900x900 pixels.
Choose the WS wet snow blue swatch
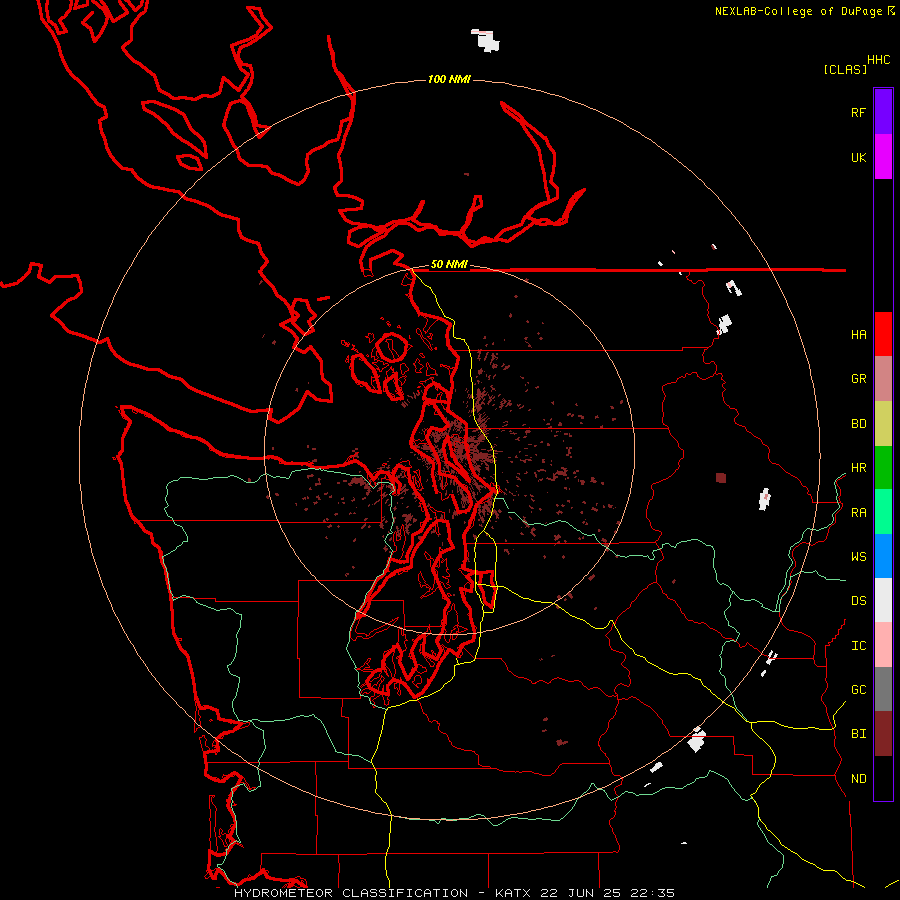pos(883,556)
